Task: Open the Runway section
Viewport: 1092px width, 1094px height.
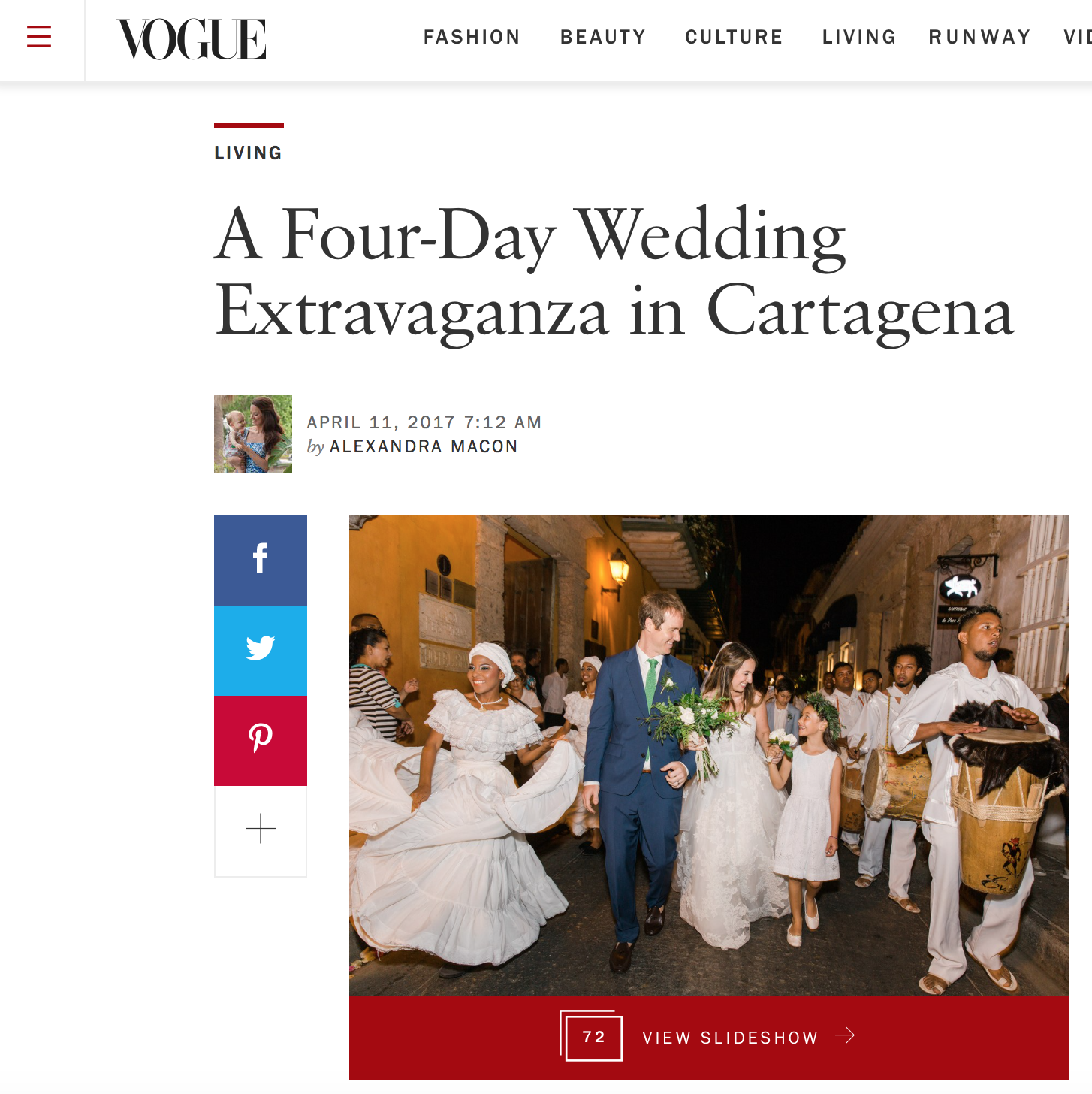Action: pos(980,37)
